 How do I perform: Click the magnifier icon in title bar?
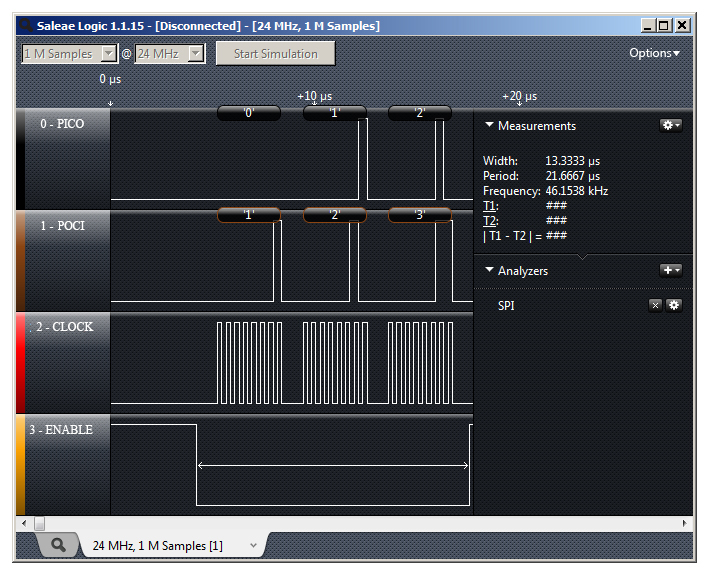25,25
